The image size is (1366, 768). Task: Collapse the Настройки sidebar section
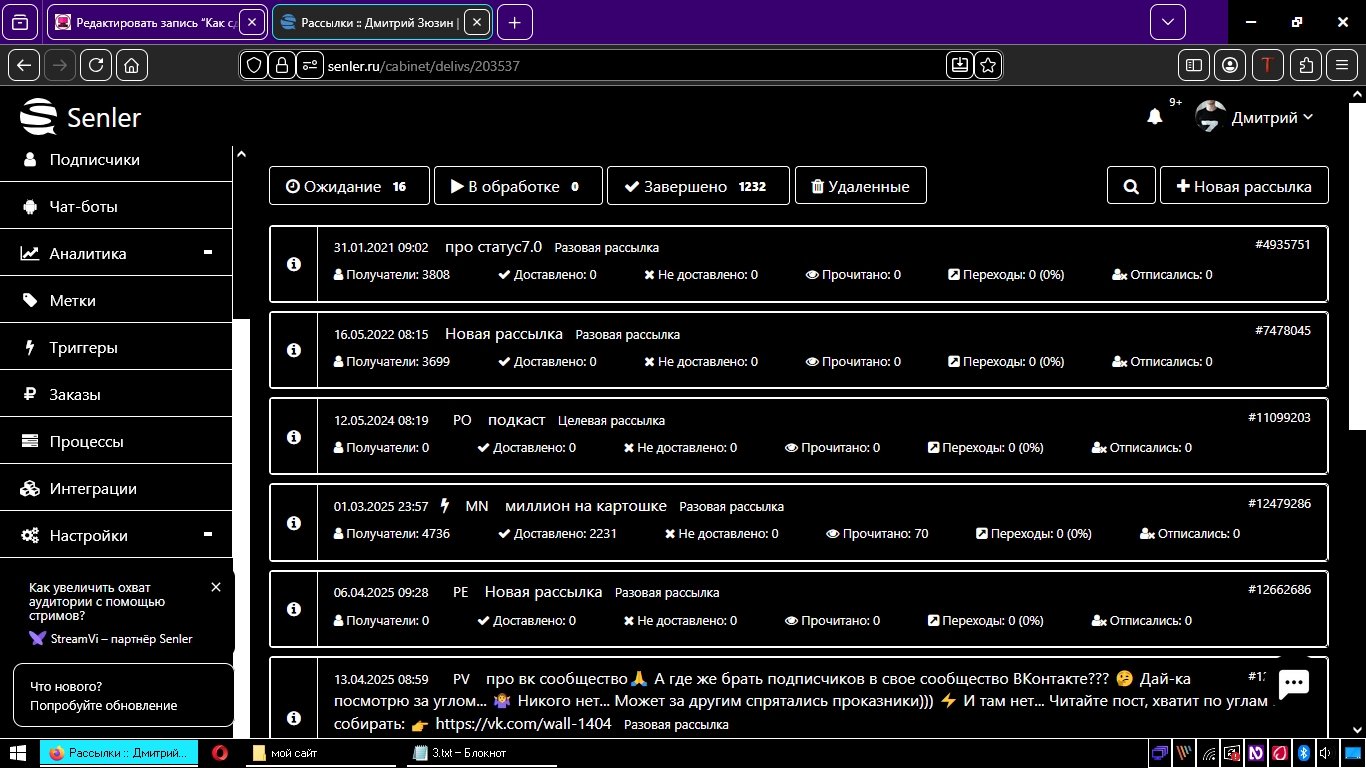tap(208, 535)
